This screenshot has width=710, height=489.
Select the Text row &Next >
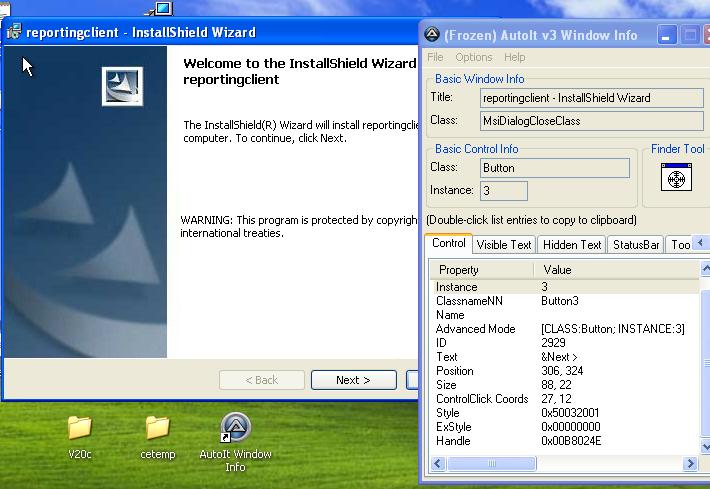tap(564, 357)
